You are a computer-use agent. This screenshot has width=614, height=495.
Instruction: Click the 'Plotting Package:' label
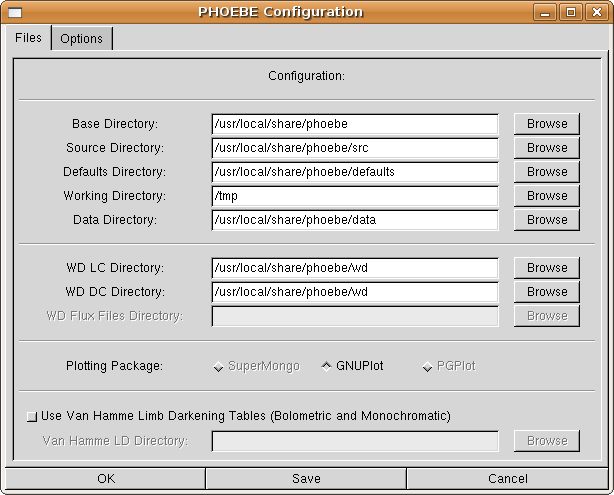114,366
